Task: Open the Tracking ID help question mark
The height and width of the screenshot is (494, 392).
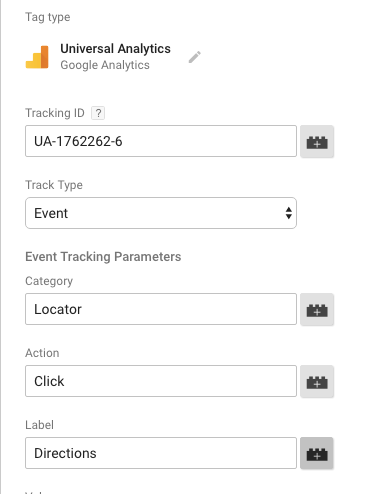Action: point(98,113)
